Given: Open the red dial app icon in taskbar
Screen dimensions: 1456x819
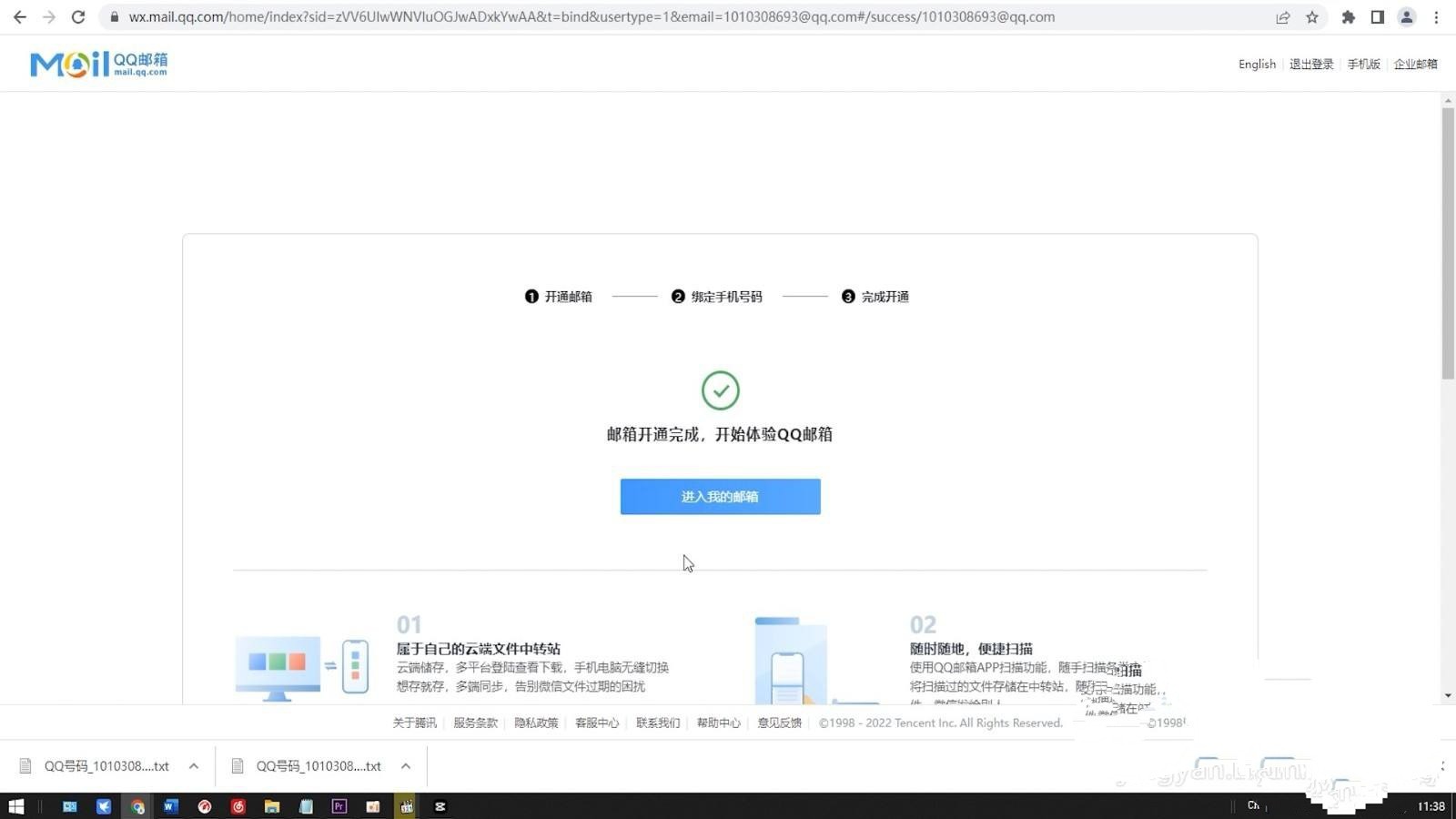Looking at the screenshot, I should point(205,806).
